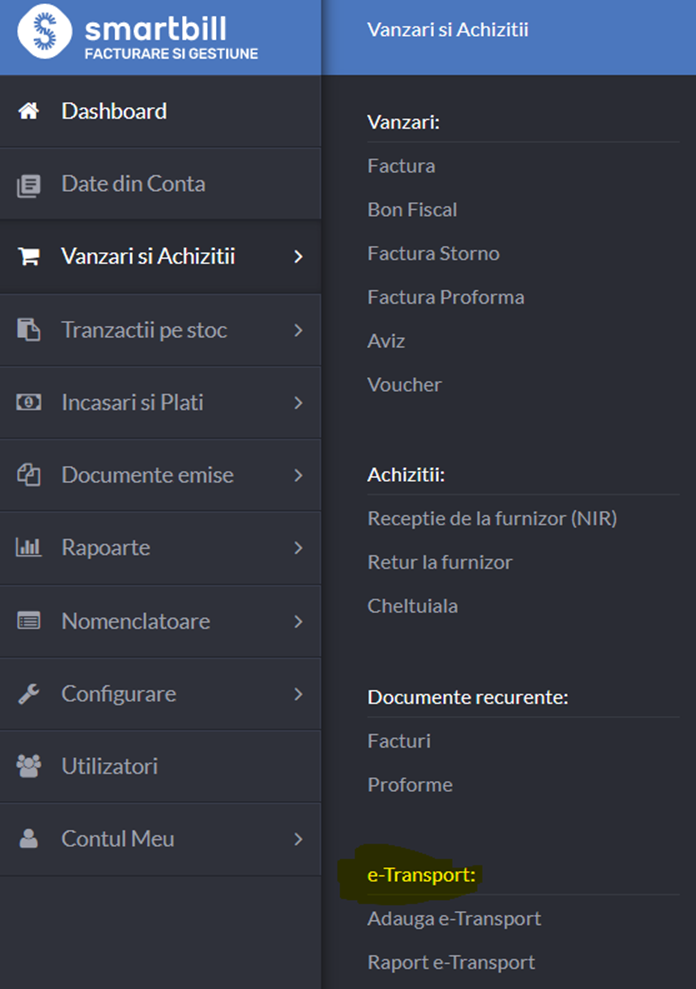Click the SmartBill logo icon

tap(45, 31)
